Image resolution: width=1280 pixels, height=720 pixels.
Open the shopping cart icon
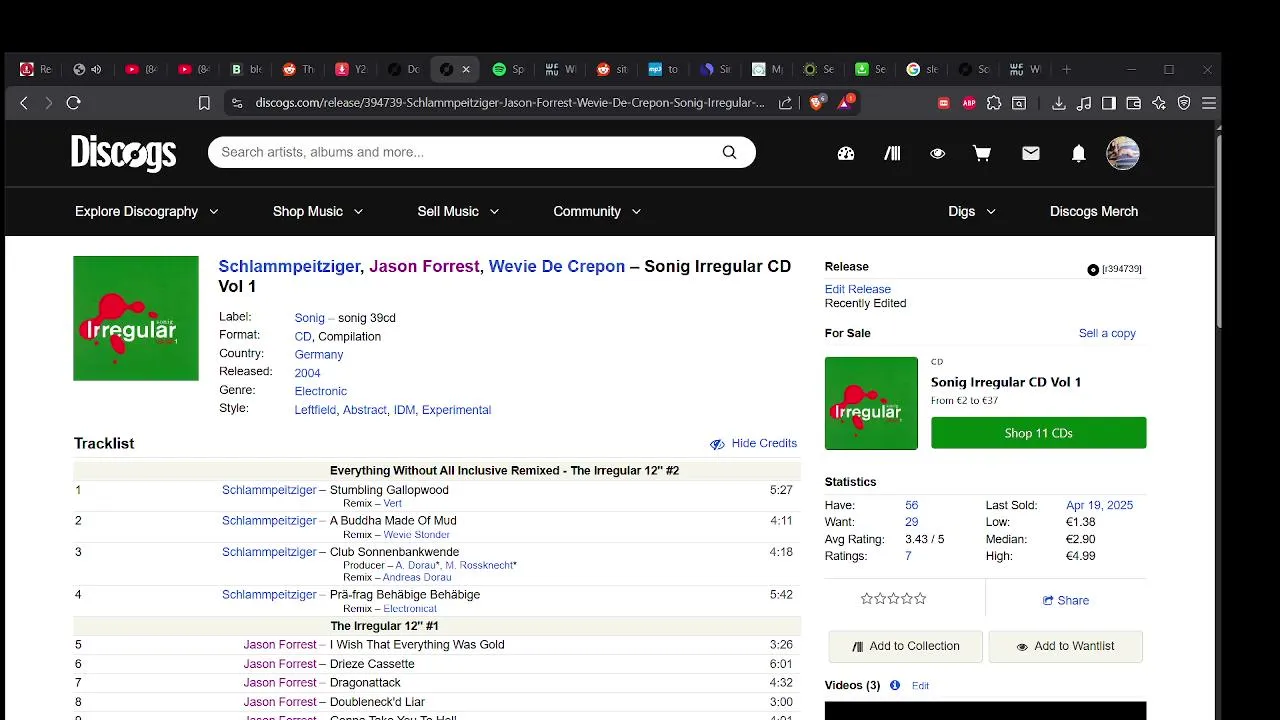982,153
